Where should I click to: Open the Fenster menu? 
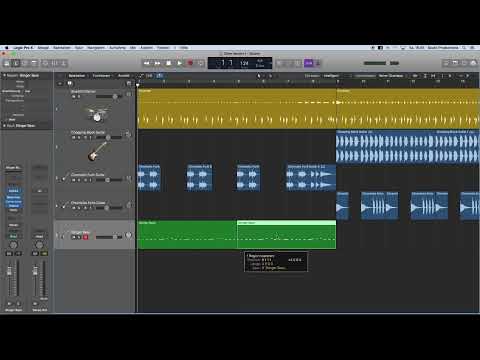click(x=163, y=48)
